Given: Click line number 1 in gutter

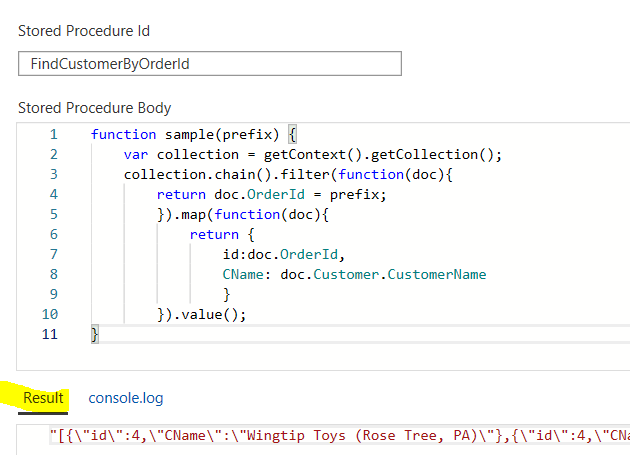Looking at the screenshot, I should coord(54,134).
